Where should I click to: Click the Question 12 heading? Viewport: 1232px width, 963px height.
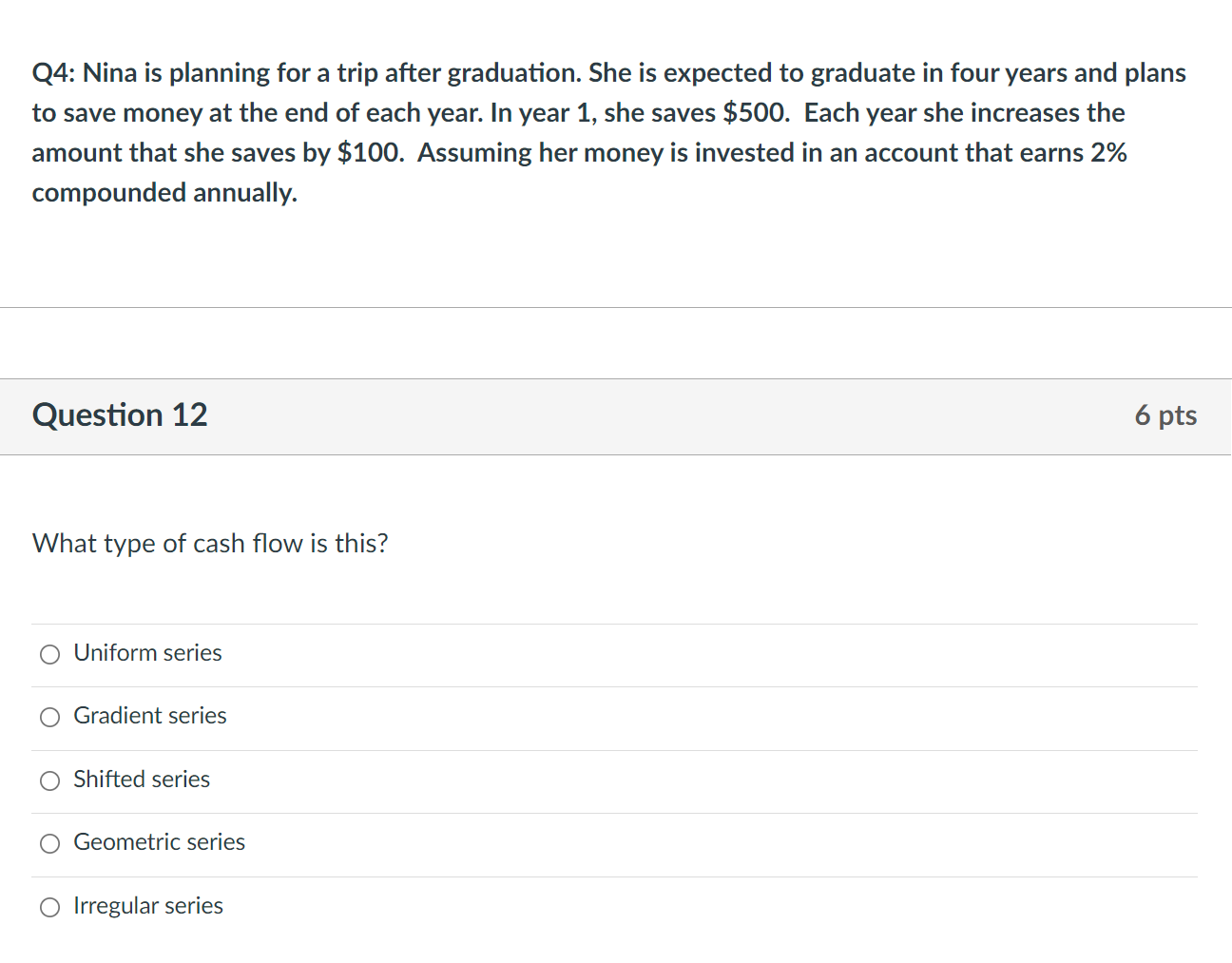tap(120, 414)
